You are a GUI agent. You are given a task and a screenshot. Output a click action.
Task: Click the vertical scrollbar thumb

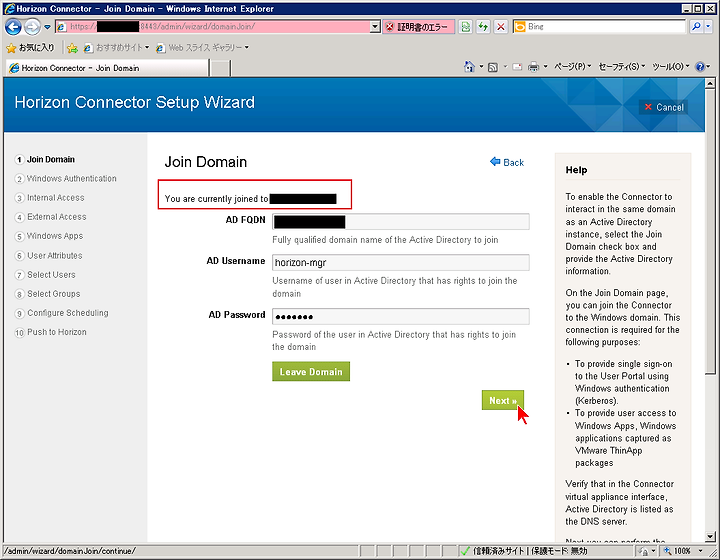coord(710,231)
